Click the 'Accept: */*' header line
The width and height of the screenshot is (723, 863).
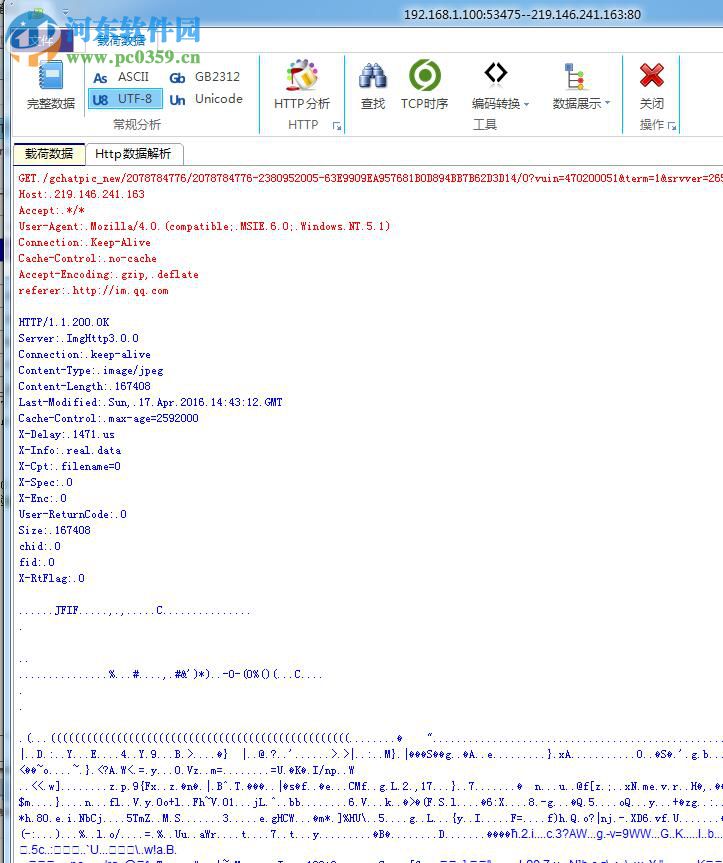[52, 210]
